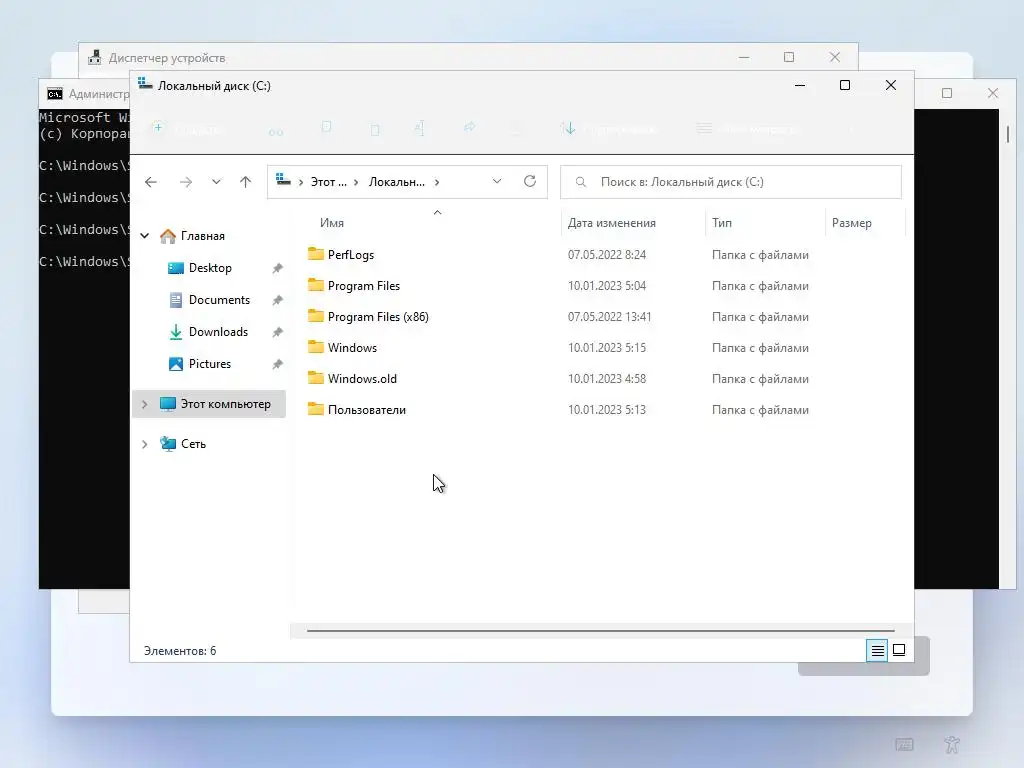
Task: Open the accessibility icon at bottom right
Action: [x=952, y=744]
